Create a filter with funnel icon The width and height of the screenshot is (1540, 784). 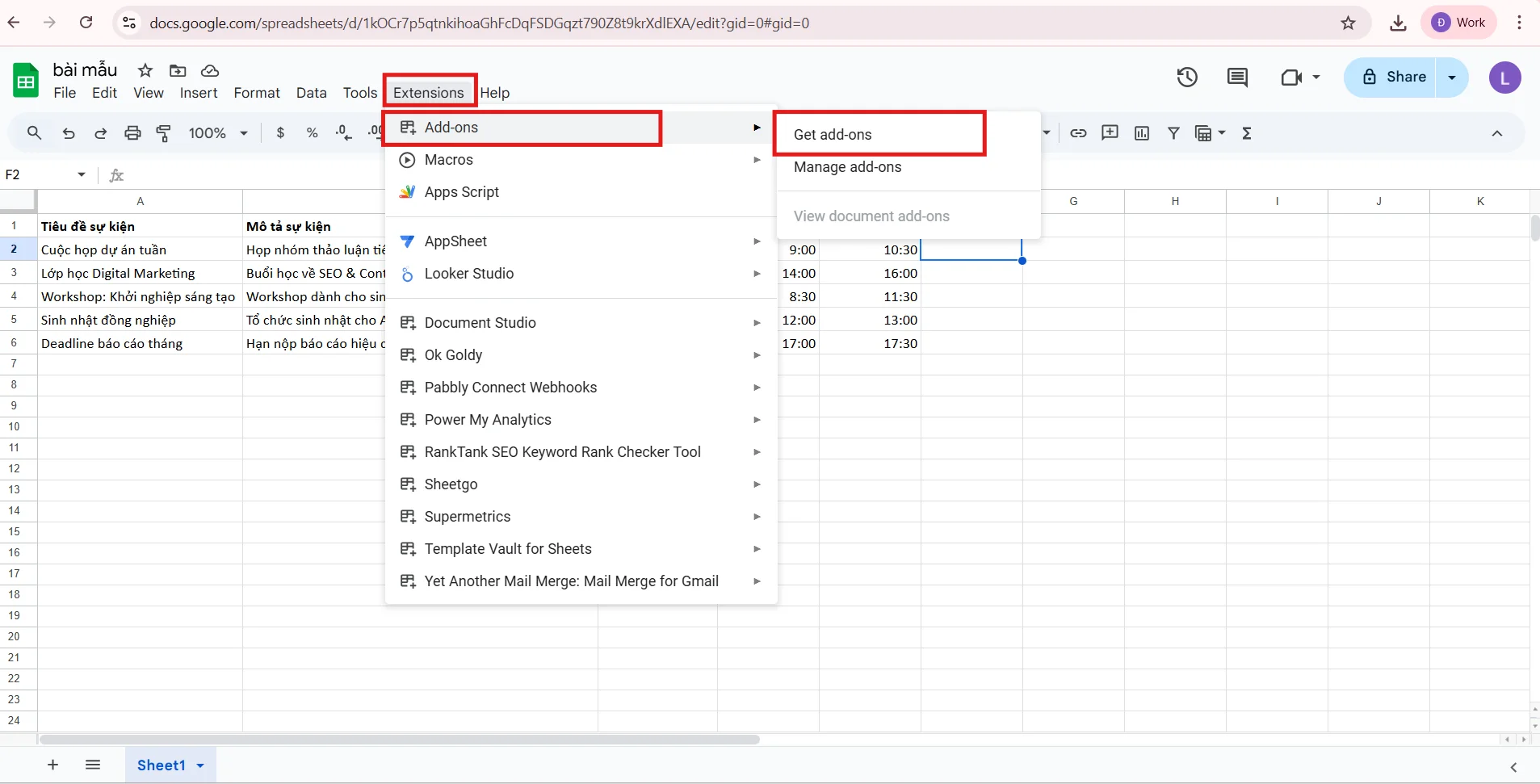[x=1173, y=133]
